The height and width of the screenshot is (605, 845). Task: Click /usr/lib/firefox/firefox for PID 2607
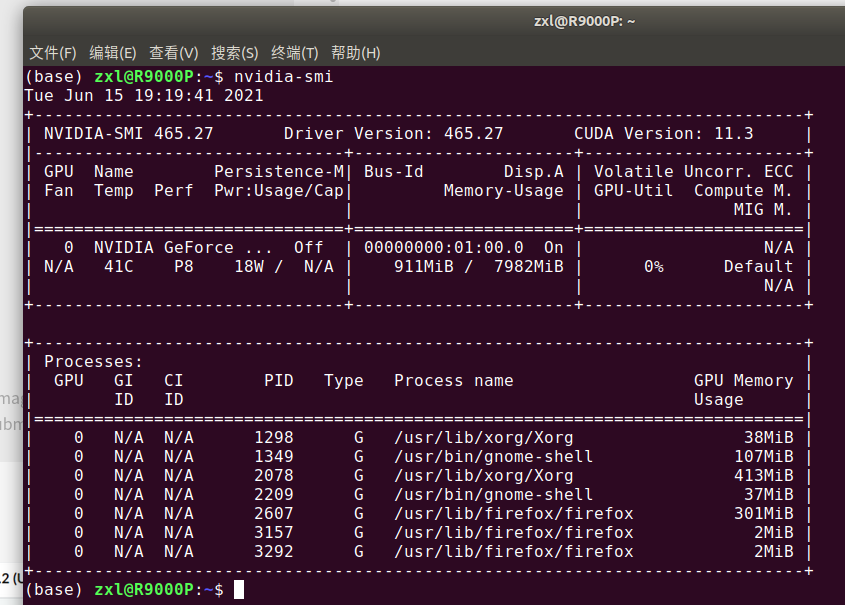tap(514, 513)
